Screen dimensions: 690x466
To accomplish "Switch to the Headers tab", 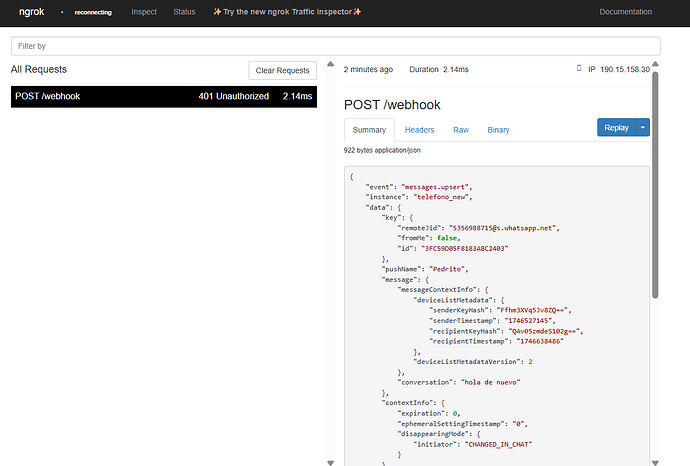I will point(419,130).
